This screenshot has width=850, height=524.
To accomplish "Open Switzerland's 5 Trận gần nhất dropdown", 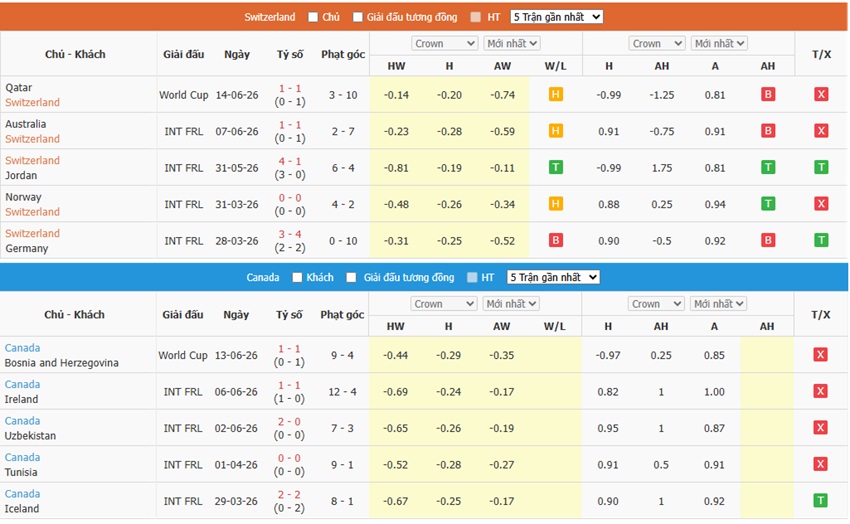I will (557, 17).
